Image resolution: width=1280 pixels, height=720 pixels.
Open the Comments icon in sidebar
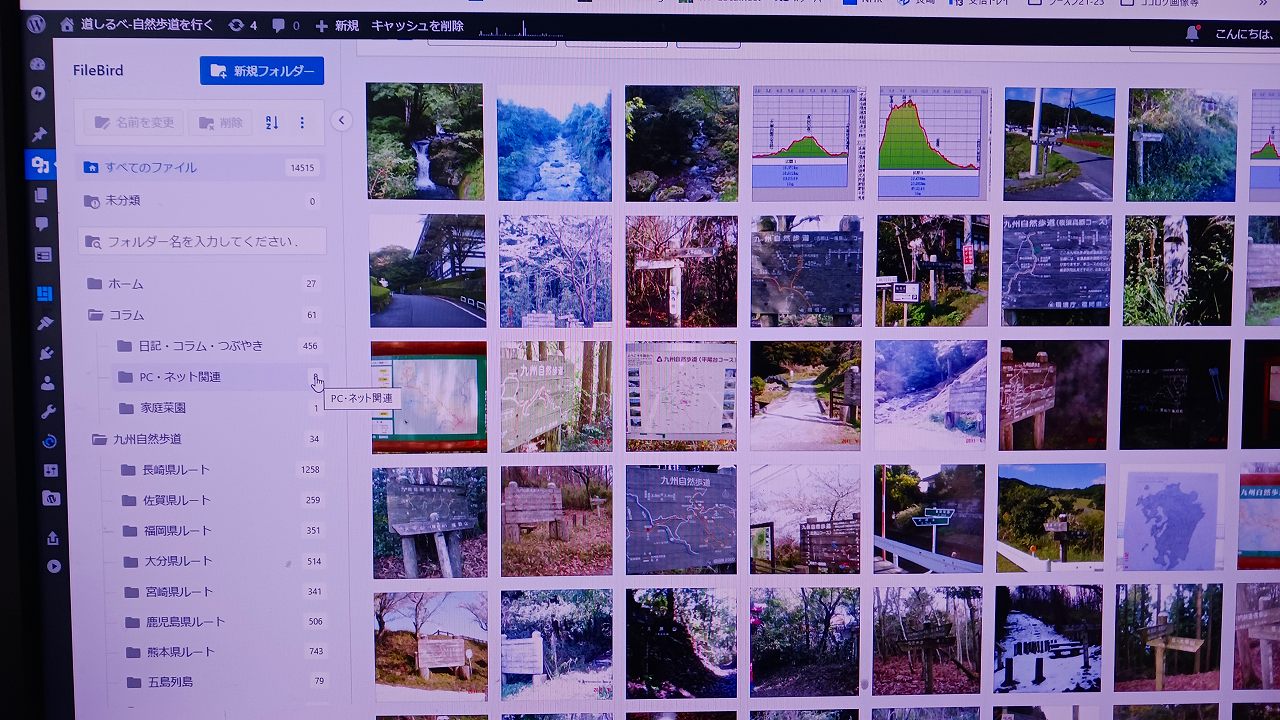click(42, 224)
